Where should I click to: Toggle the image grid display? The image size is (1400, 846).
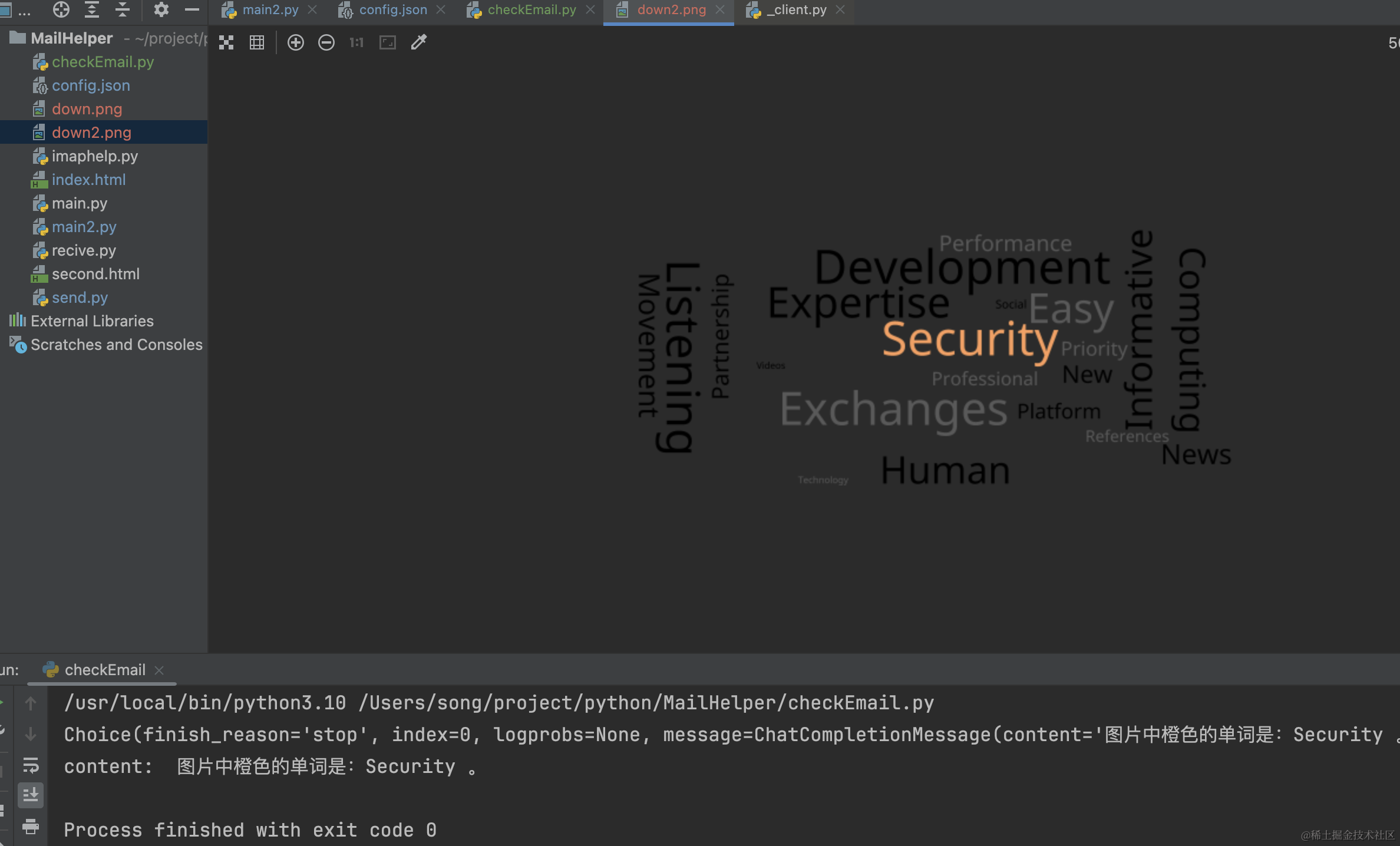(257, 42)
